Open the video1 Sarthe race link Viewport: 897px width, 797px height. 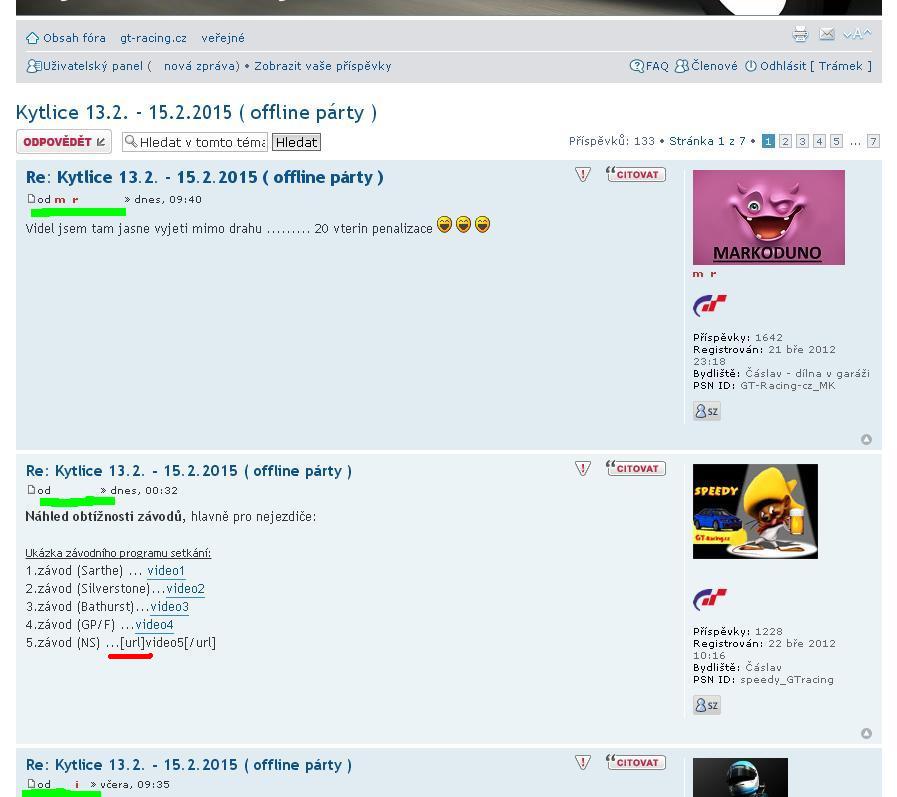pyautogui.click(x=166, y=571)
